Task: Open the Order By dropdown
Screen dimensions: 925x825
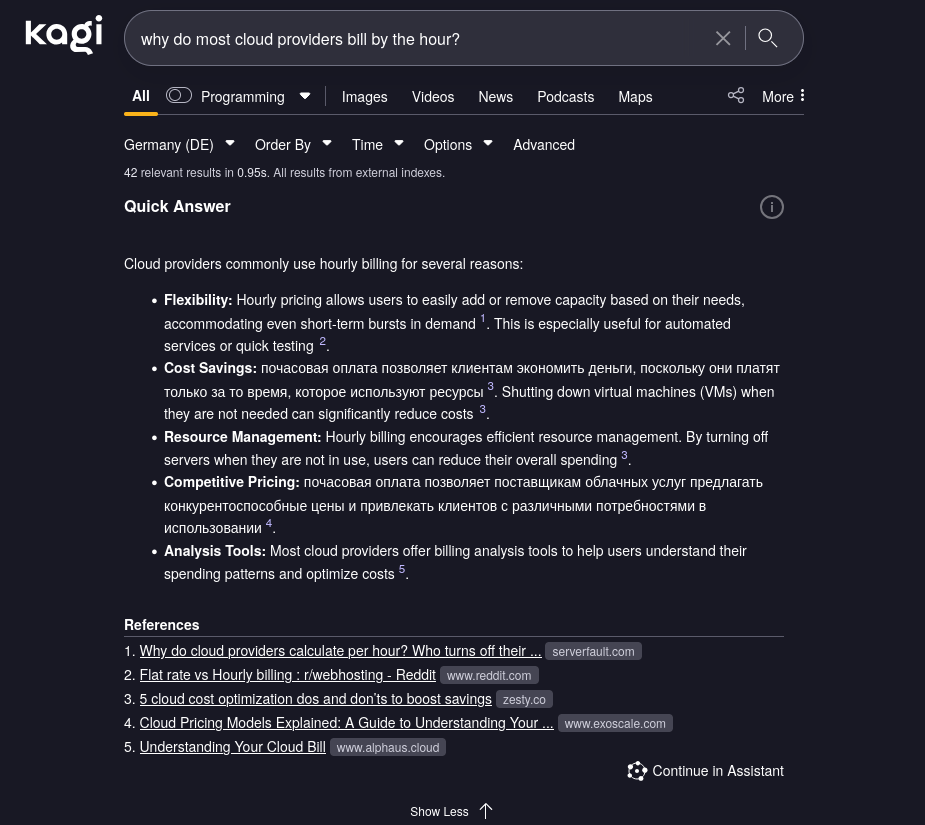Action: (x=293, y=145)
